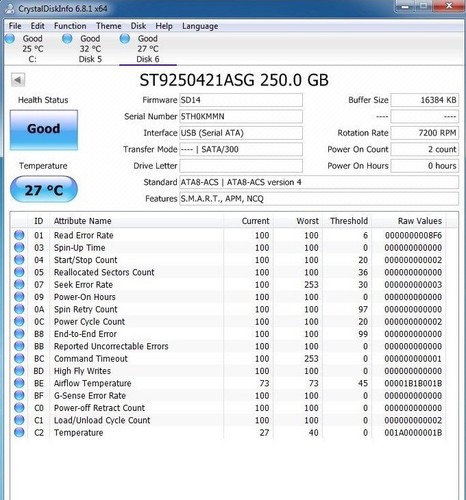Screen dimensions: 466x500
Task: Click the Raw Values column header
Action: click(409, 221)
